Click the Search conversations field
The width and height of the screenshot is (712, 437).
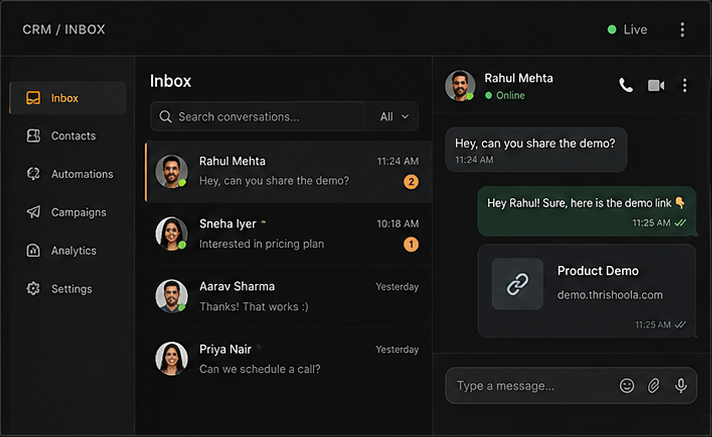coord(258,117)
